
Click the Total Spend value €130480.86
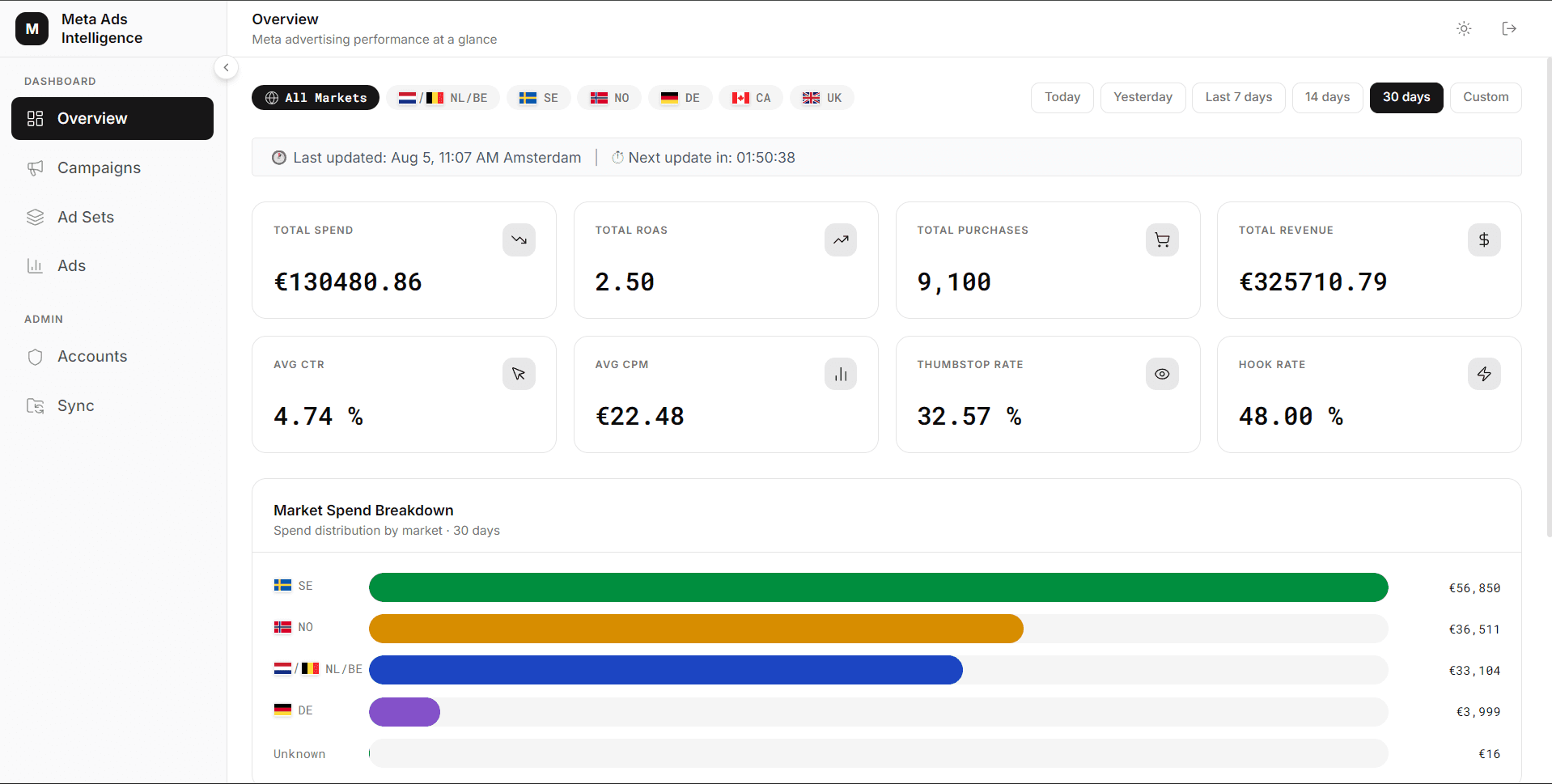[348, 282]
